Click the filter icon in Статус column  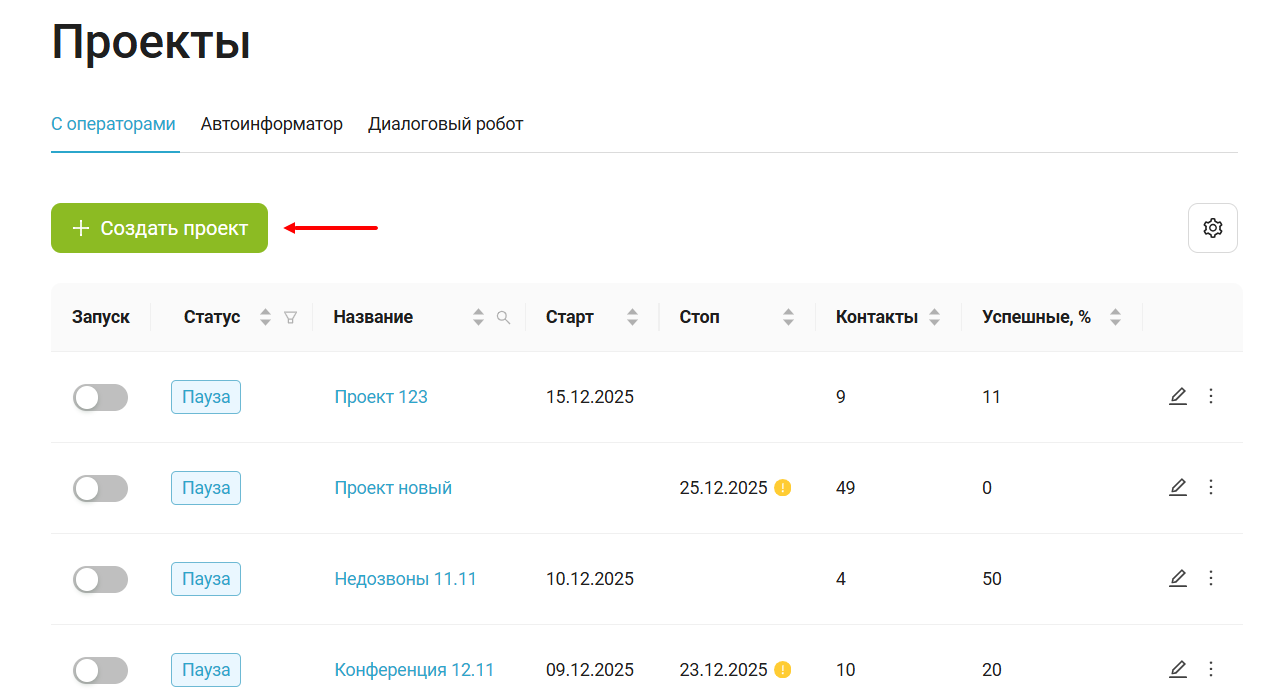coord(291,317)
